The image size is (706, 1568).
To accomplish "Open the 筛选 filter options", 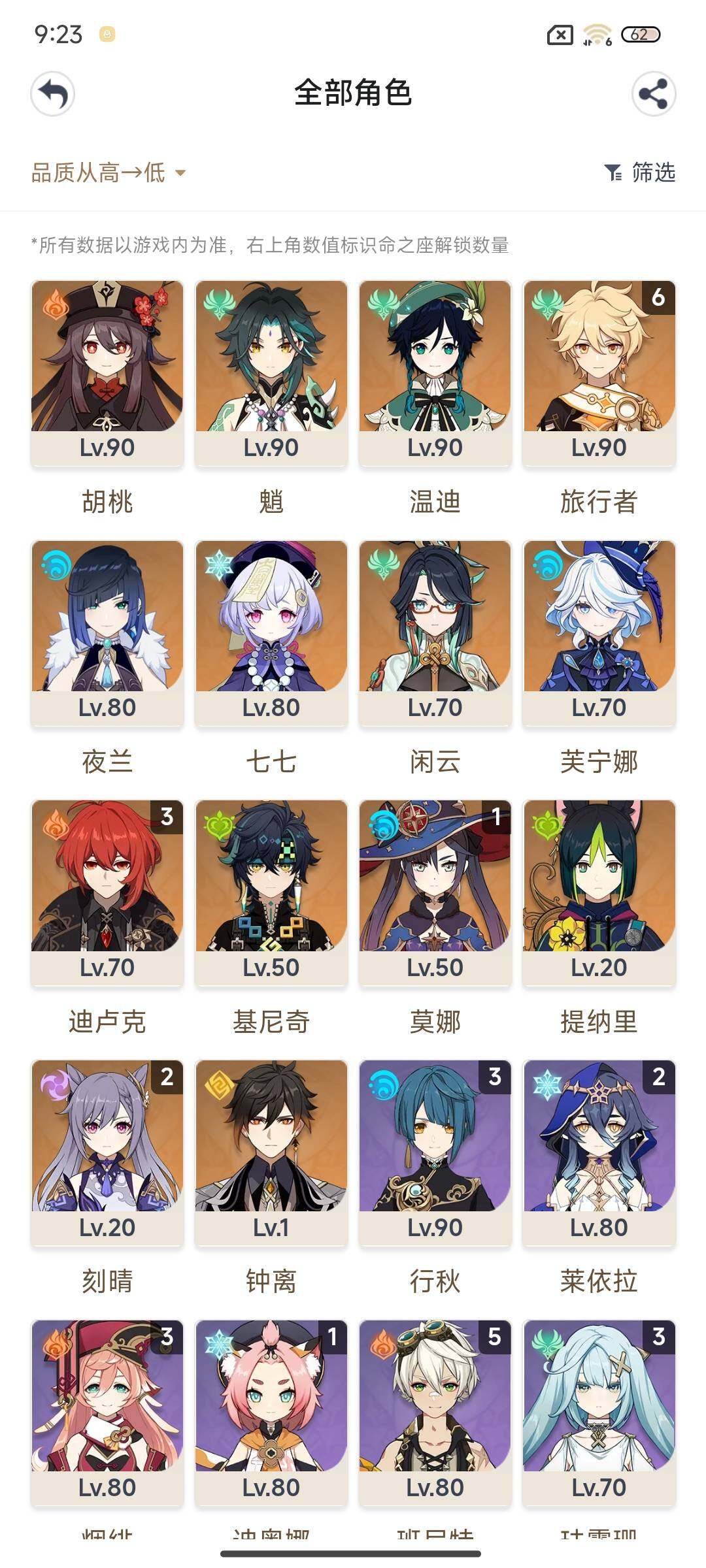I will 640,172.
